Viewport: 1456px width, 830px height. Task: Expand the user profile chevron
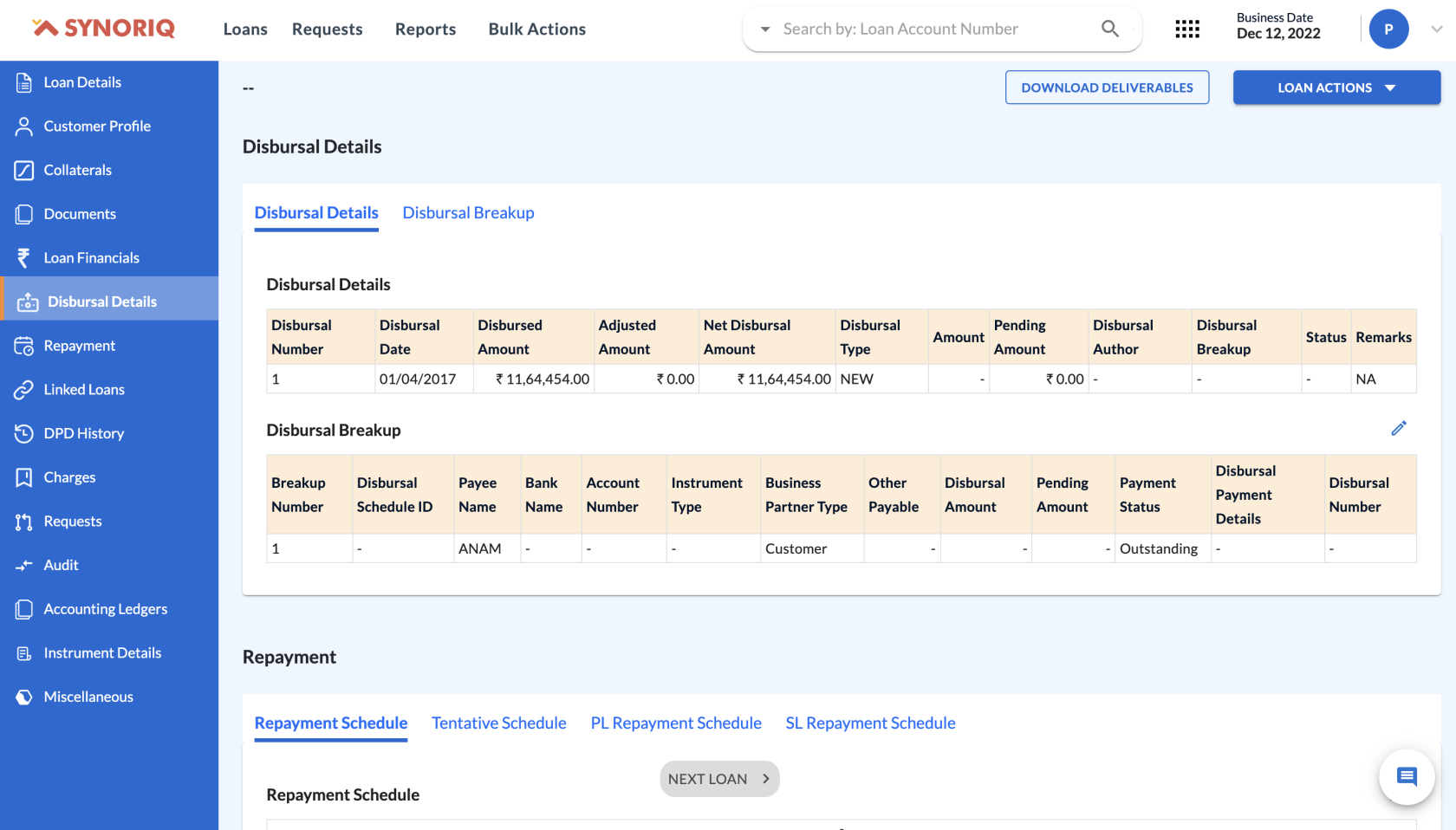coord(1436,29)
